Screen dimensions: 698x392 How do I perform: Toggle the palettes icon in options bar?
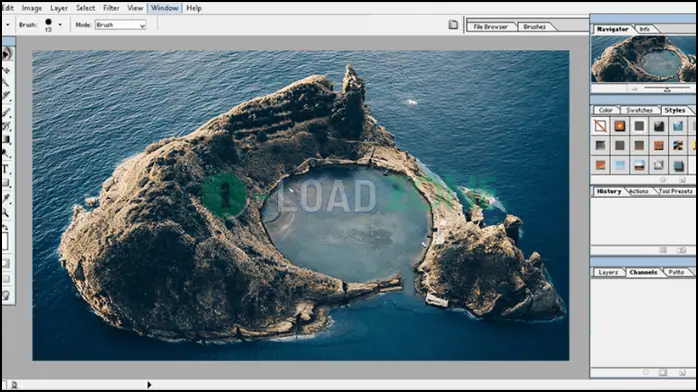(x=453, y=25)
